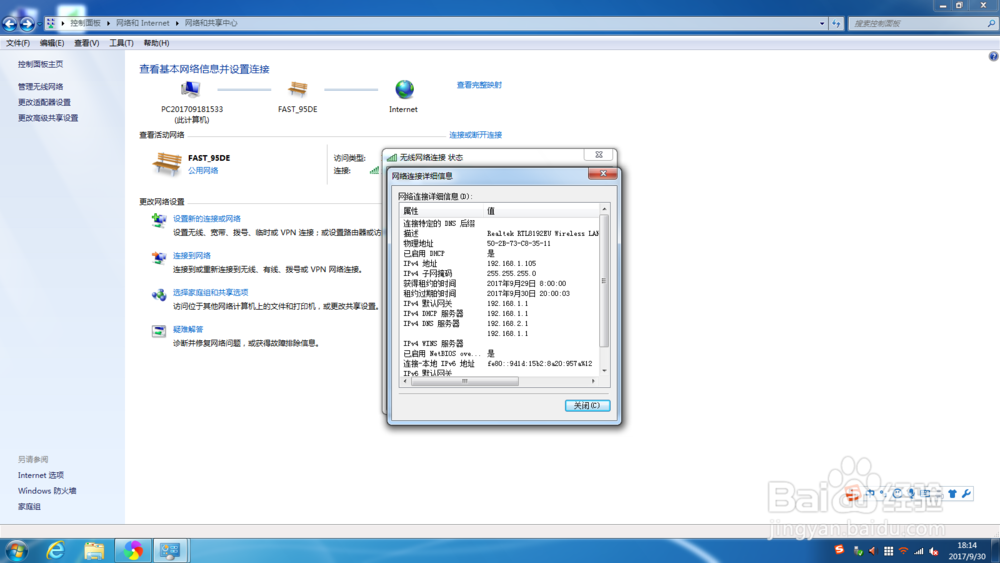Click the 网络和 Internet breadcrumb
Viewport: 1000px width, 563px height.
click(143, 23)
